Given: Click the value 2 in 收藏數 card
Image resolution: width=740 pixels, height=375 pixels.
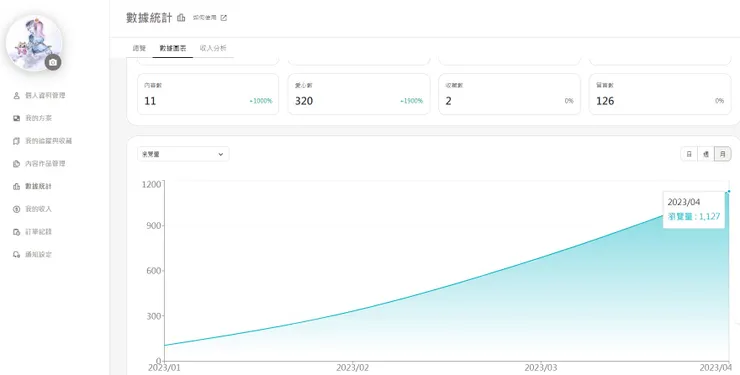Looking at the screenshot, I should click(448, 101).
